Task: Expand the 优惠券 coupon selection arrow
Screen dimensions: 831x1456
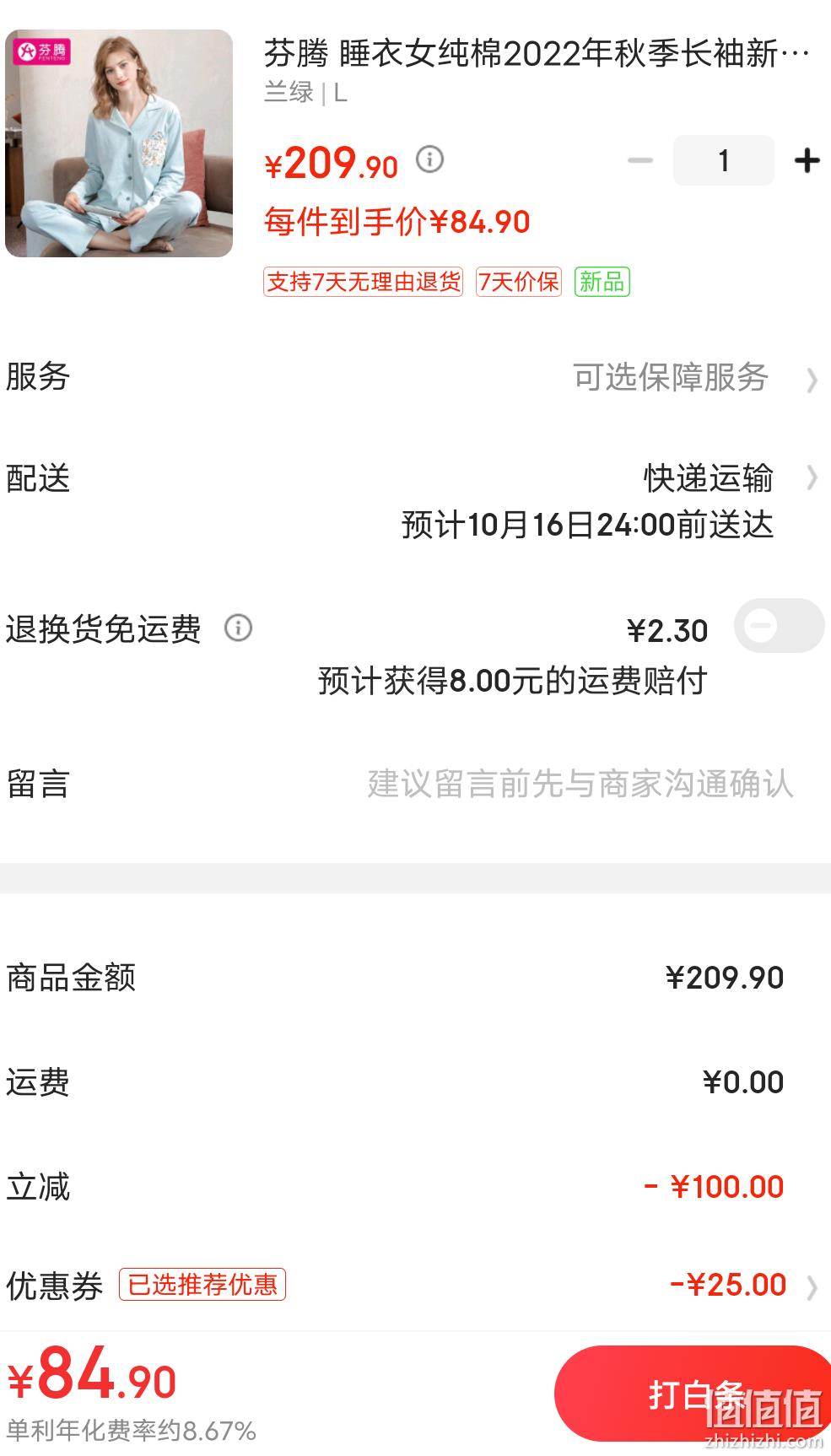Action: [812, 1287]
